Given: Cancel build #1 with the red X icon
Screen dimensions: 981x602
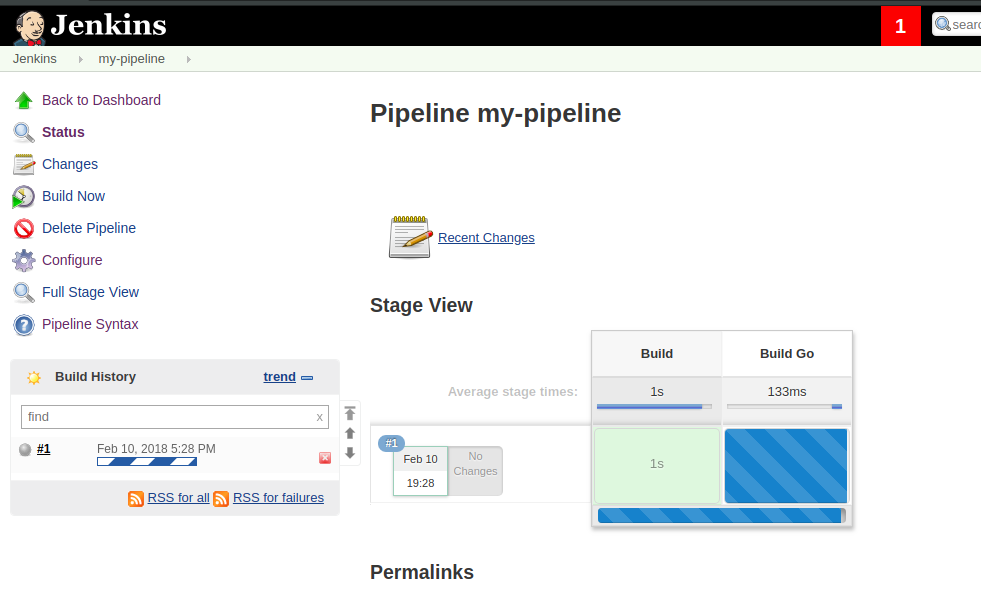Looking at the screenshot, I should pos(325,458).
